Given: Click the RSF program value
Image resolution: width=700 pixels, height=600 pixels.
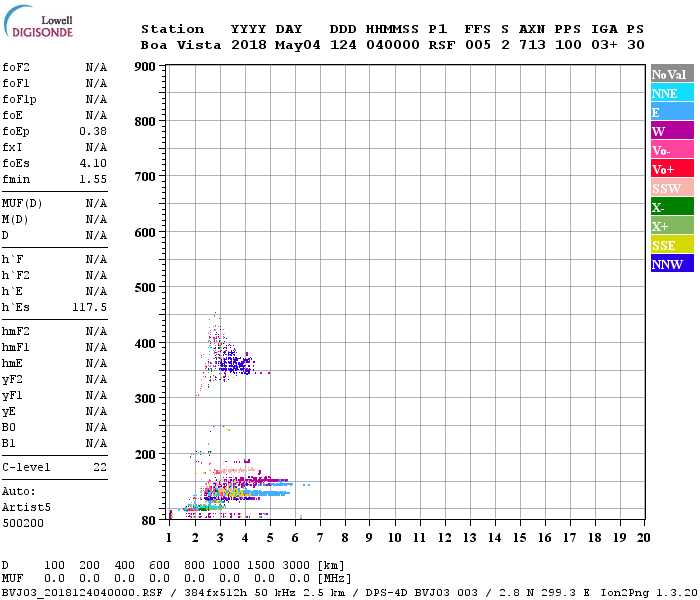Looking at the screenshot, I should (x=442, y=45).
